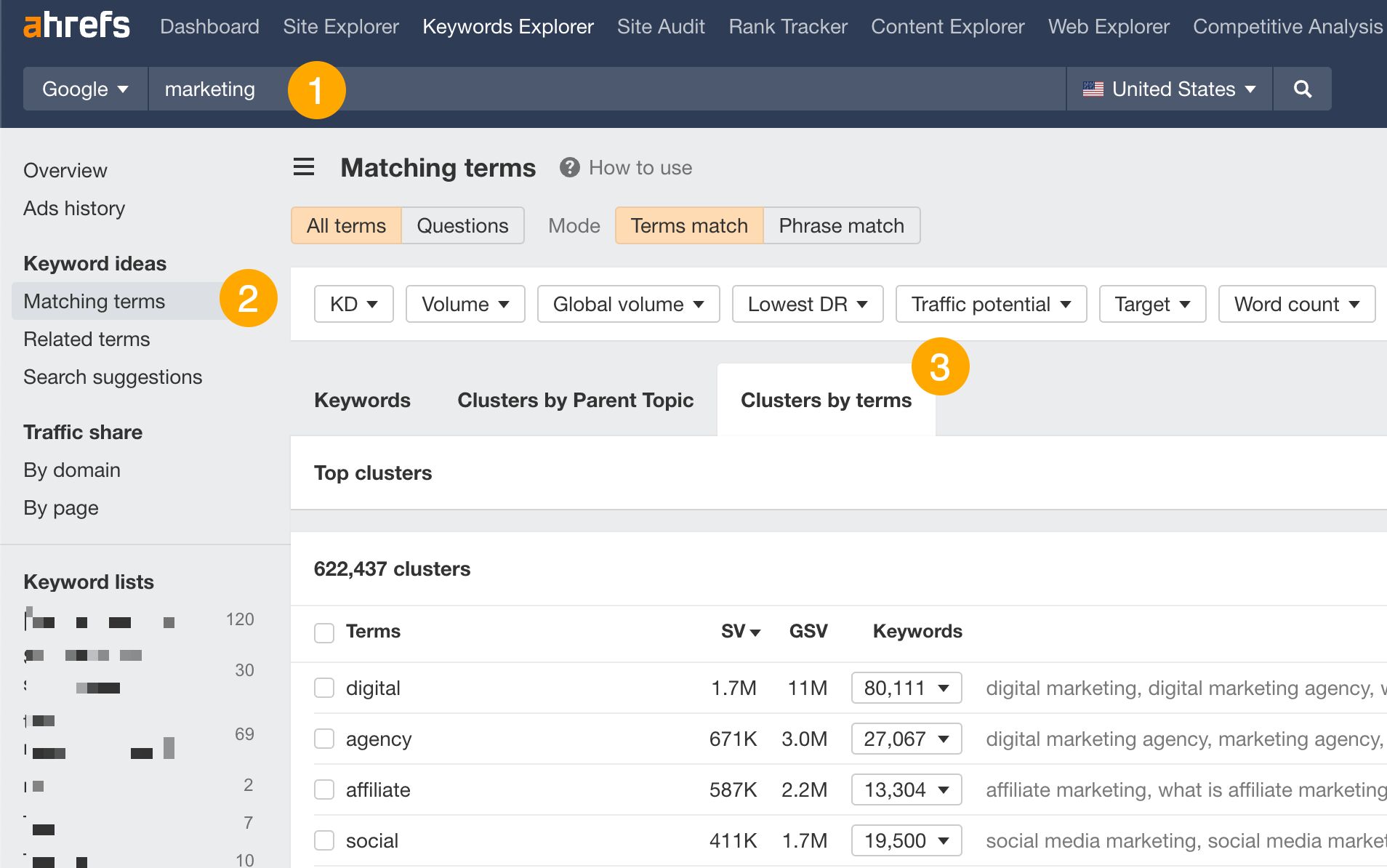Click the How to use help icon
1387x868 pixels.
[x=570, y=167]
